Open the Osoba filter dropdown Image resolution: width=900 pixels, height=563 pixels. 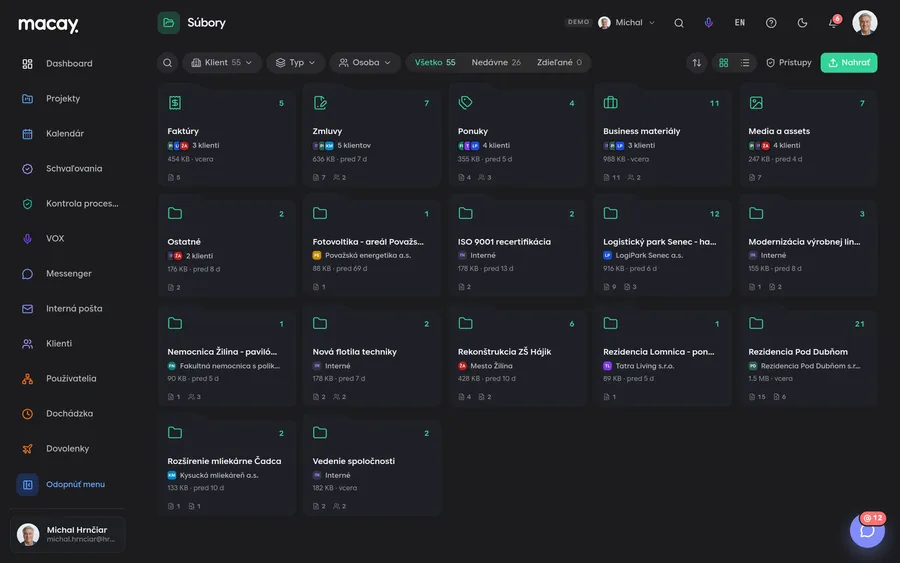(364, 63)
